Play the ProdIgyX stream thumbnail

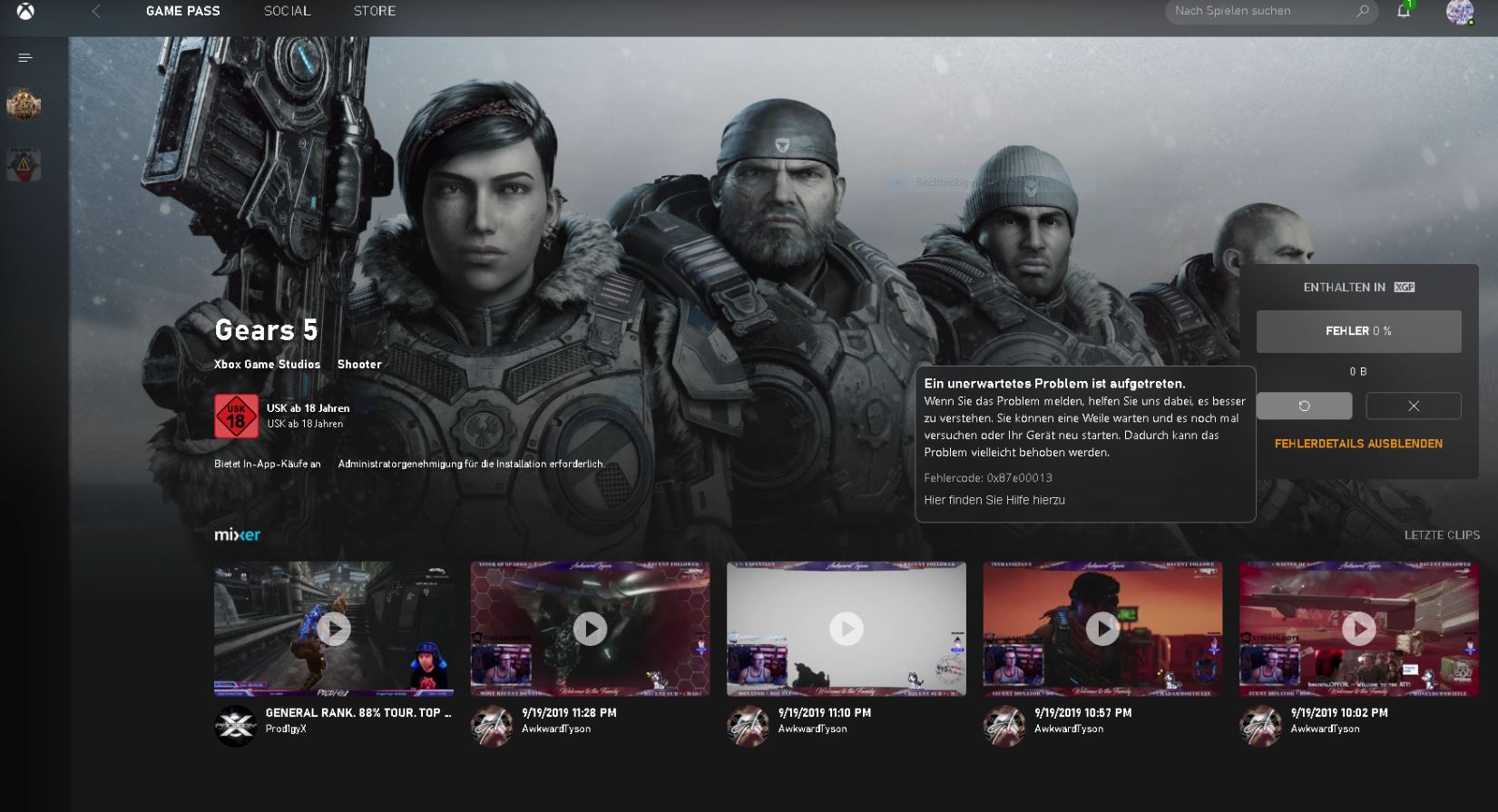pyautogui.click(x=334, y=629)
